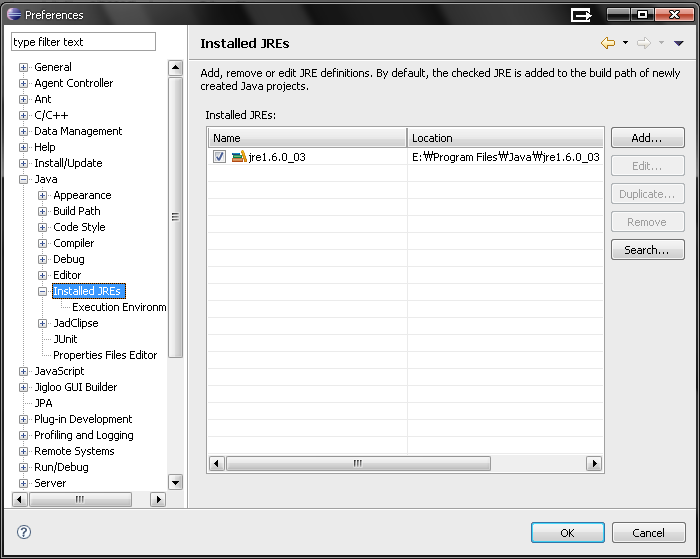
Task: Select Profiling and Logging
Action: pos(83,435)
